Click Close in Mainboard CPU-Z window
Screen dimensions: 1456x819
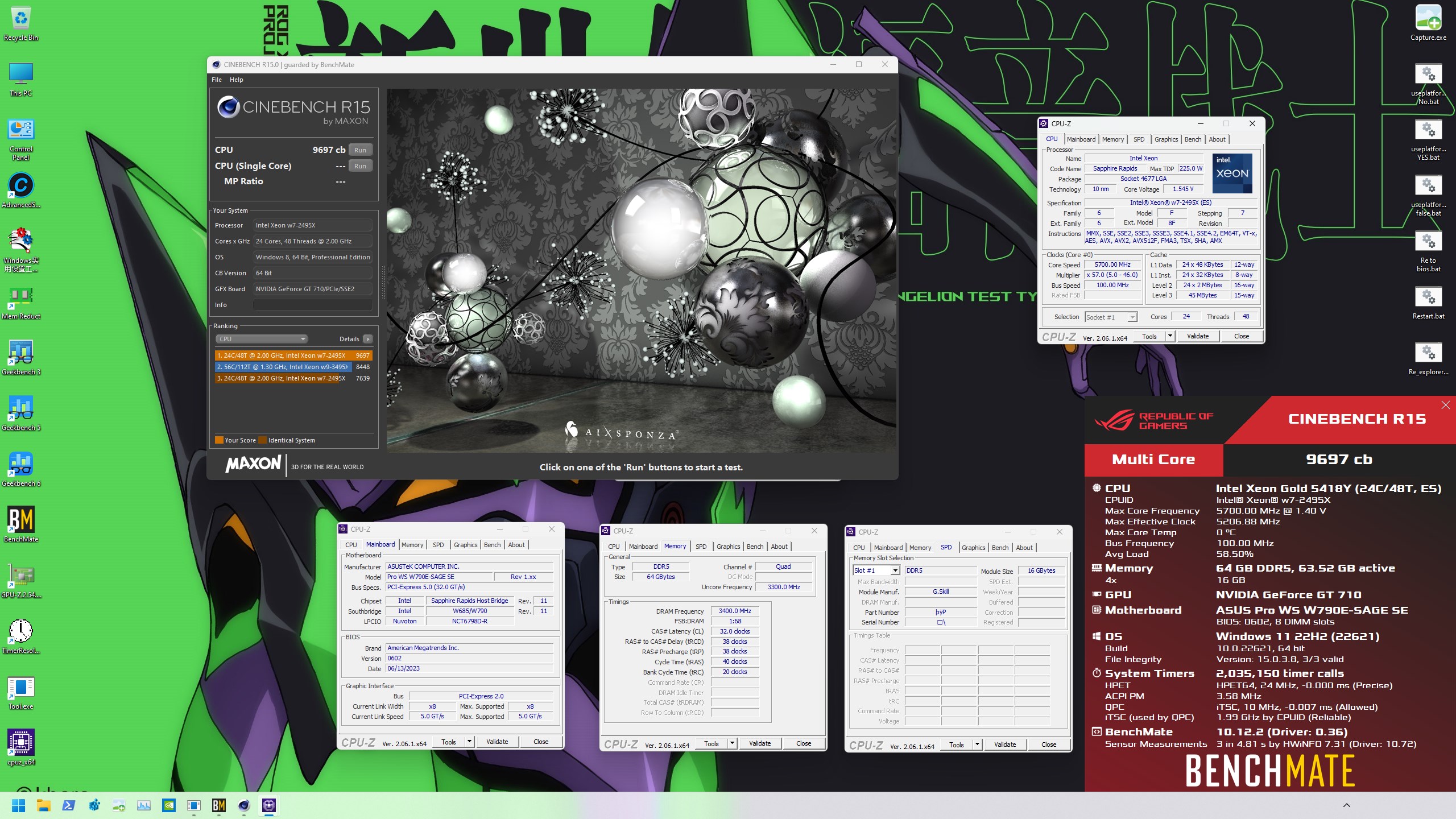(x=541, y=742)
